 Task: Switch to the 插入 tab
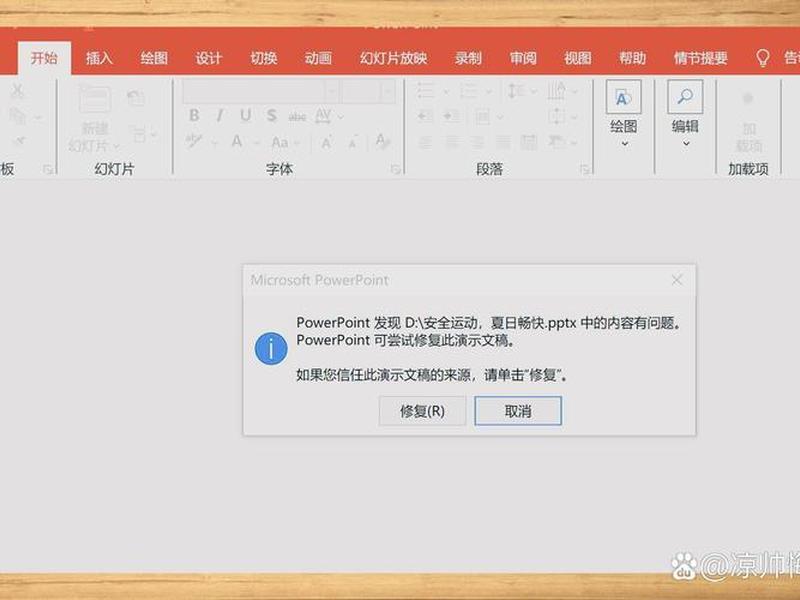(x=99, y=58)
